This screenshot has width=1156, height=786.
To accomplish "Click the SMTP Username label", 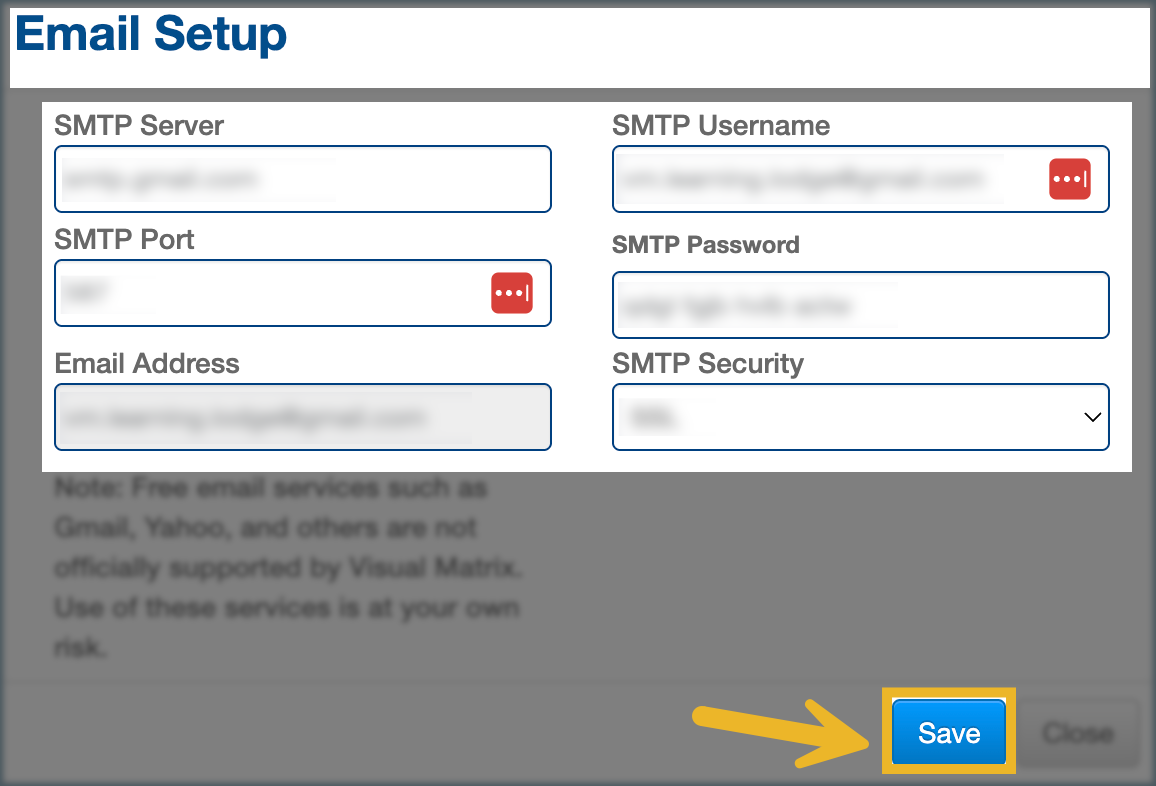I will pyautogui.click(x=720, y=126).
